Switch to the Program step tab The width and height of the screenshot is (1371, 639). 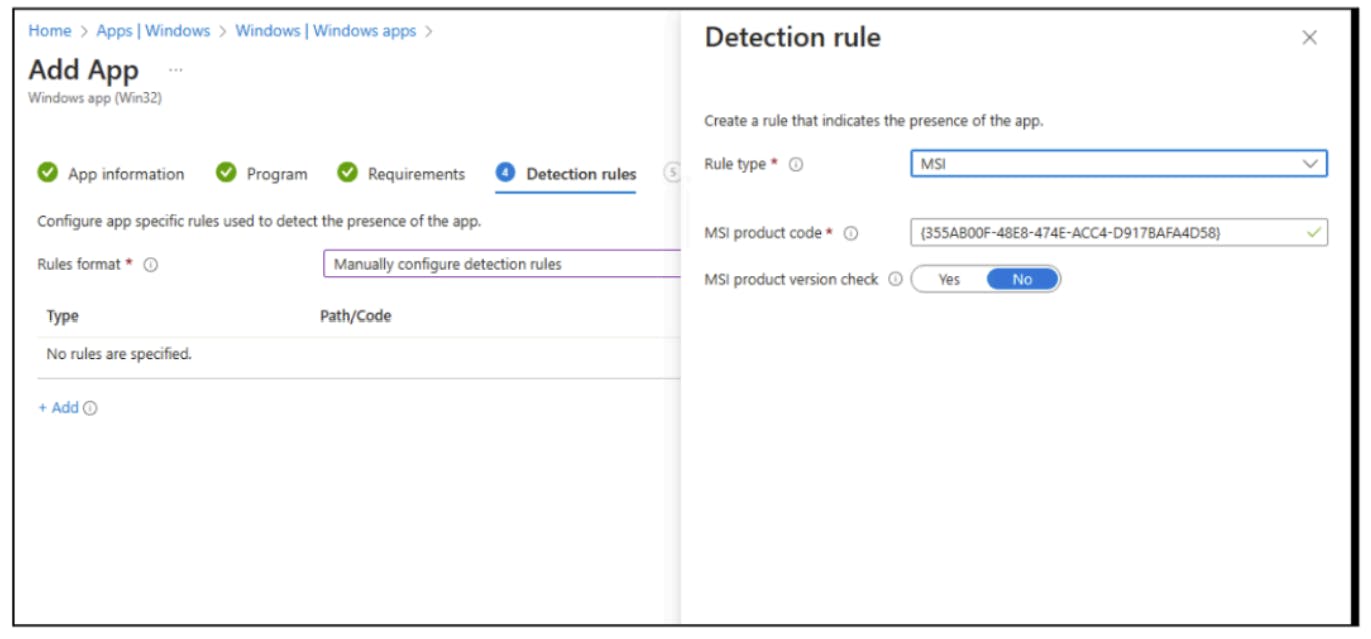277,174
